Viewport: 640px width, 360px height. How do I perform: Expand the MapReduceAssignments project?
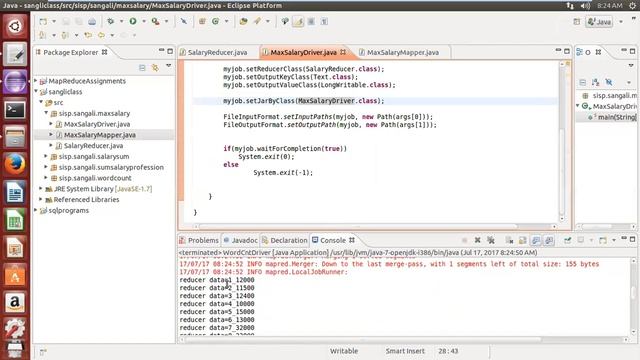36,81
